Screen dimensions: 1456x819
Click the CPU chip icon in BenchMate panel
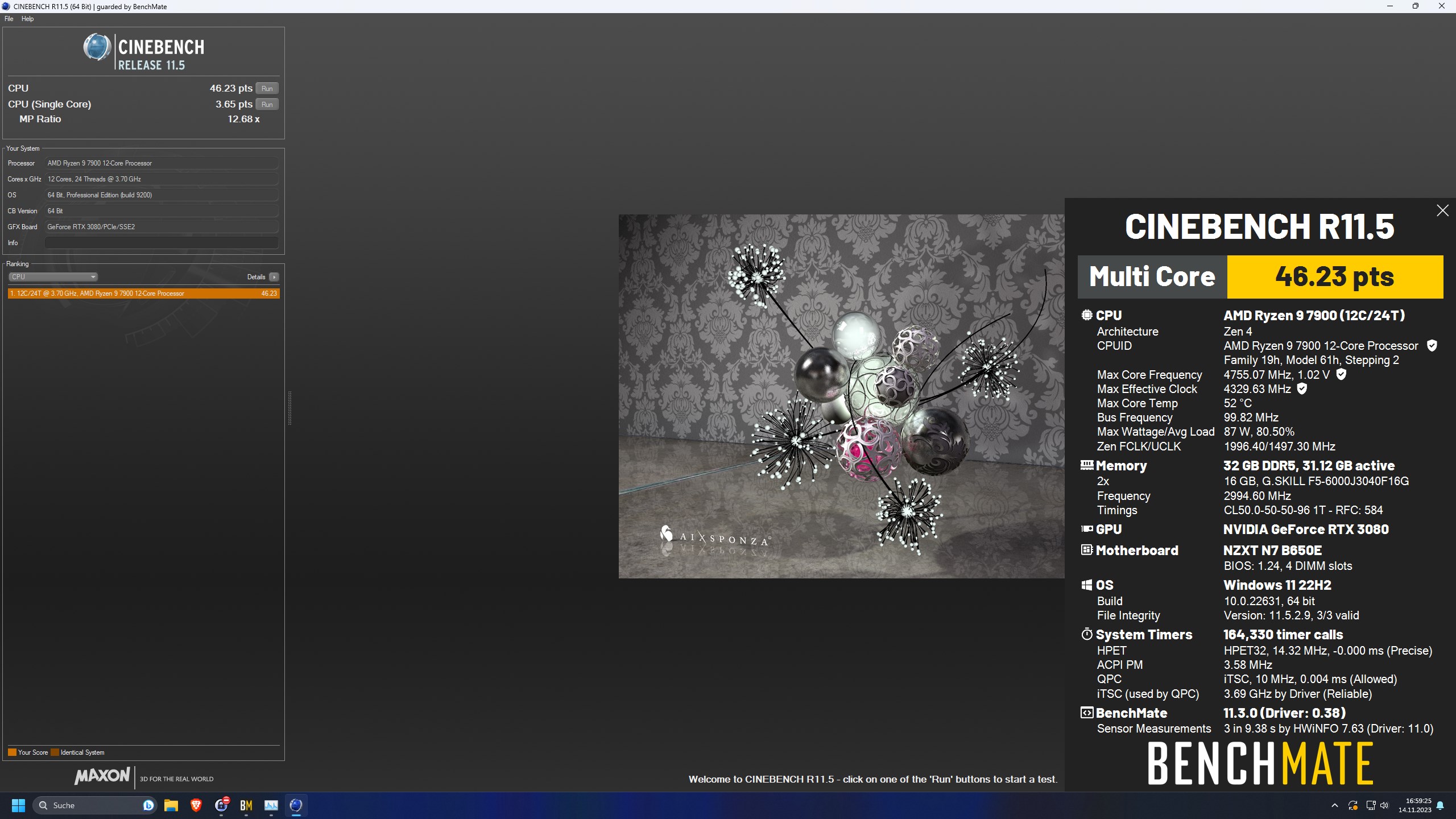click(1087, 315)
